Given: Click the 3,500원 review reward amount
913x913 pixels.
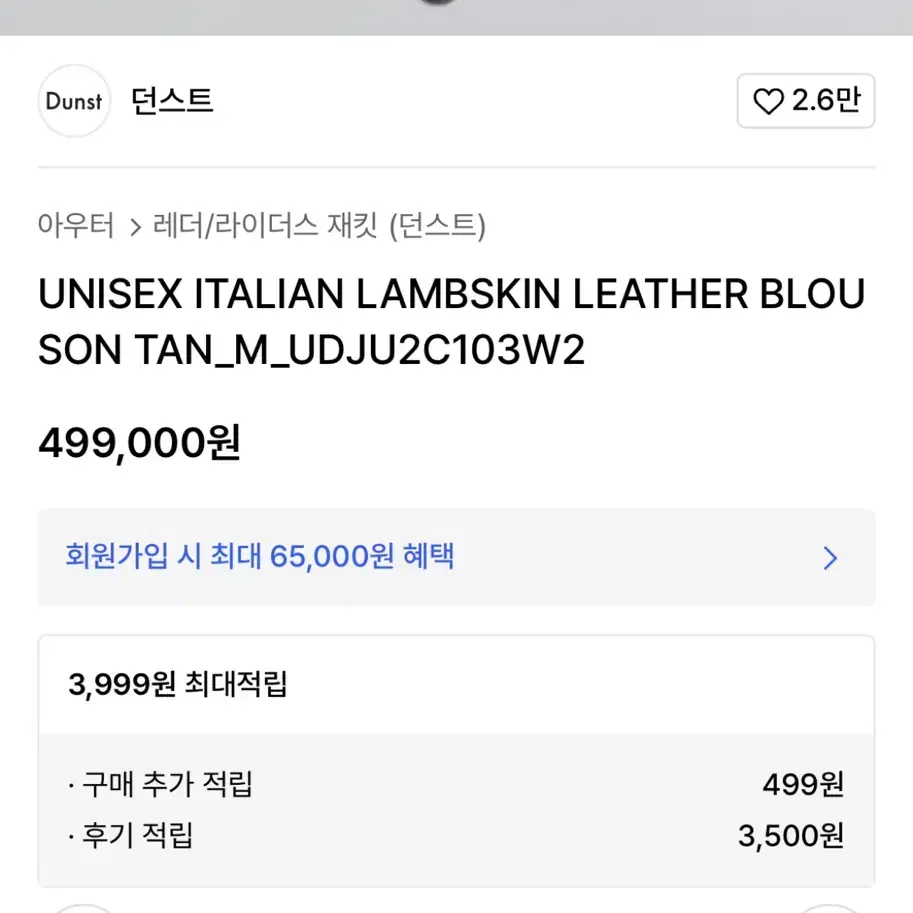Looking at the screenshot, I should coord(791,836).
